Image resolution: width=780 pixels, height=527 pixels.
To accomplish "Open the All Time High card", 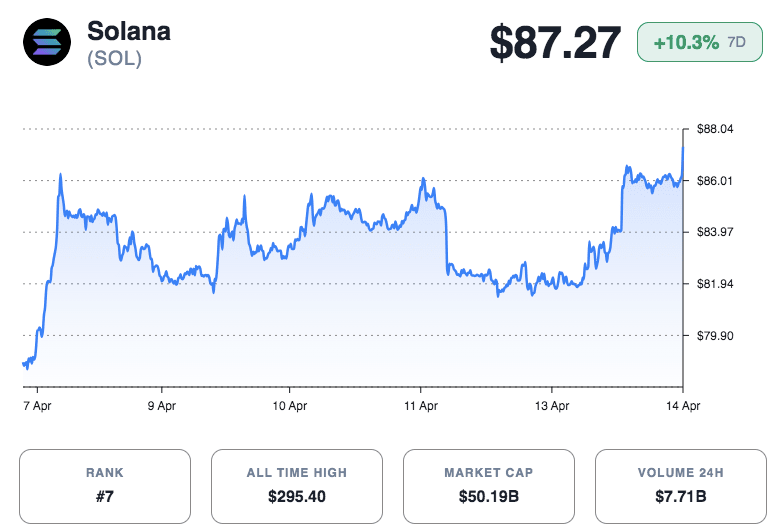I will coord(297,486).
